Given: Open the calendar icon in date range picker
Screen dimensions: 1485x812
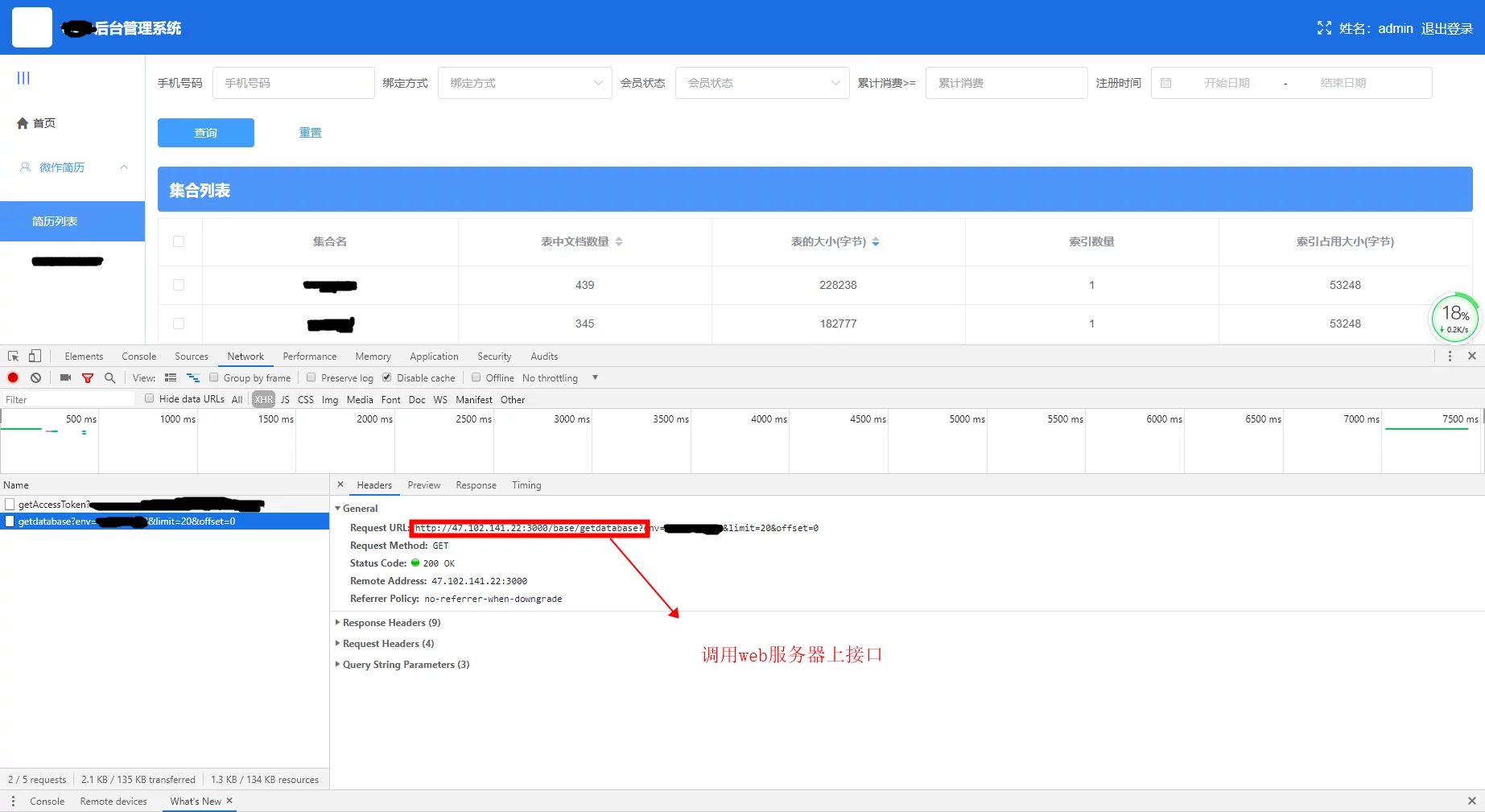Looking at the screenshot, I should (x=1165, y=83).
